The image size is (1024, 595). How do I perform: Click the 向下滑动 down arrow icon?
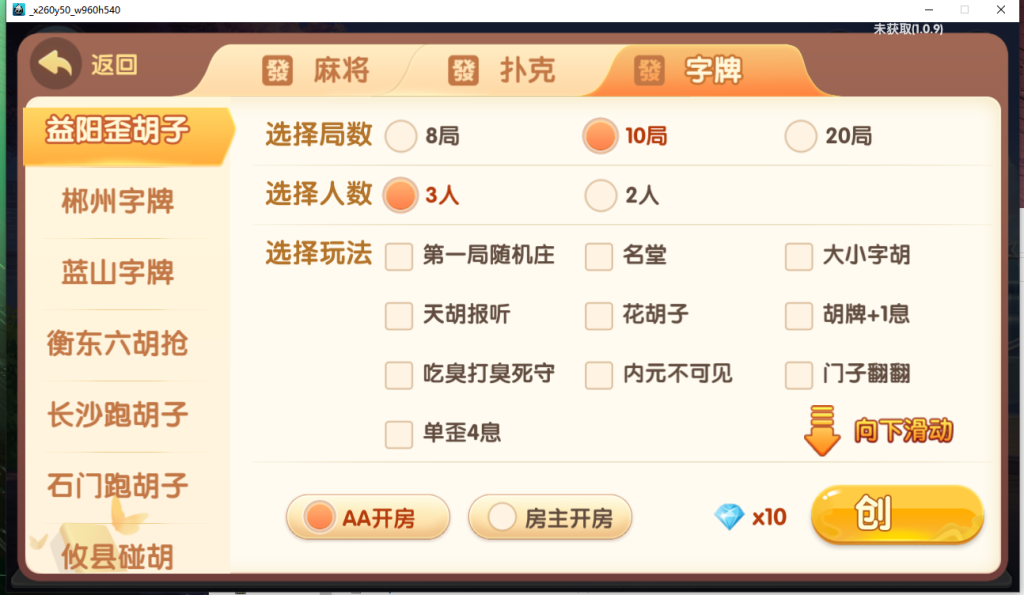822,432
